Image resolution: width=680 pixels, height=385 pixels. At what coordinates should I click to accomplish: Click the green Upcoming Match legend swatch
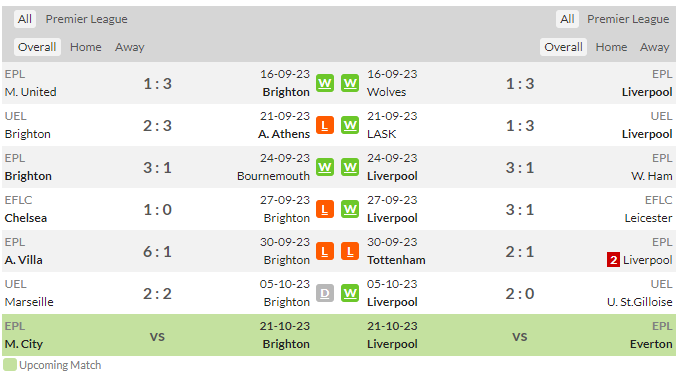tap(10, 365)
